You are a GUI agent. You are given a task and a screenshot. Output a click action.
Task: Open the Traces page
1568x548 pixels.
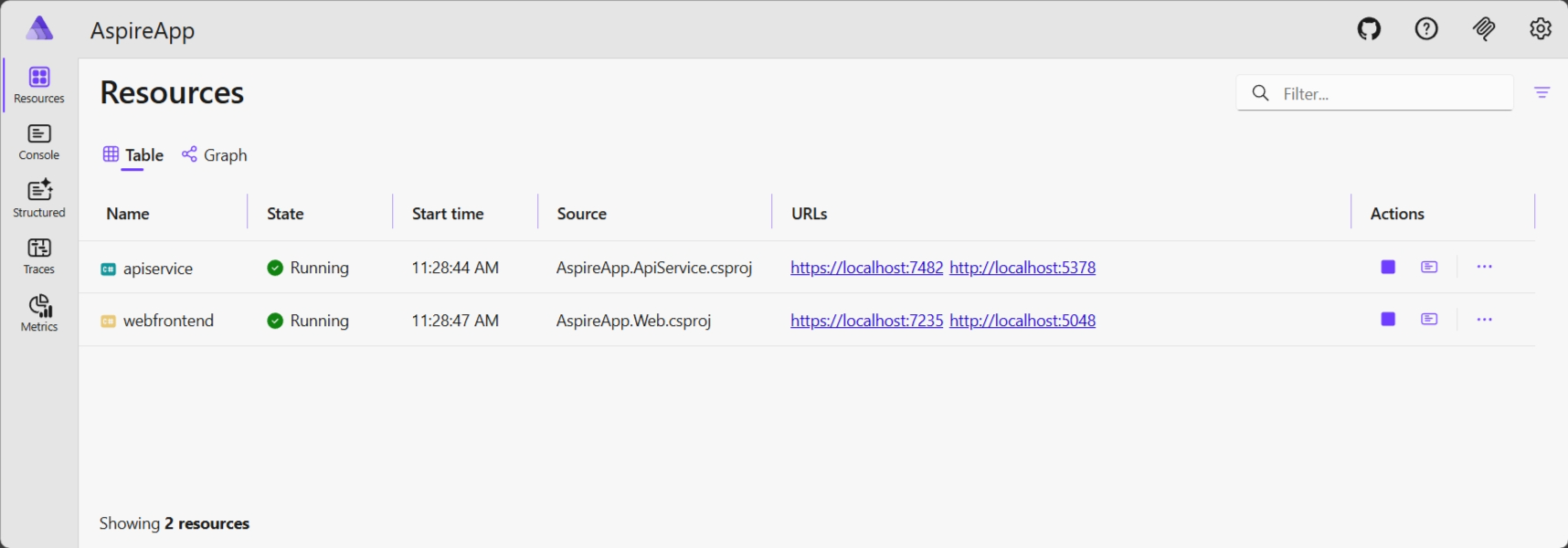[39, 257]
